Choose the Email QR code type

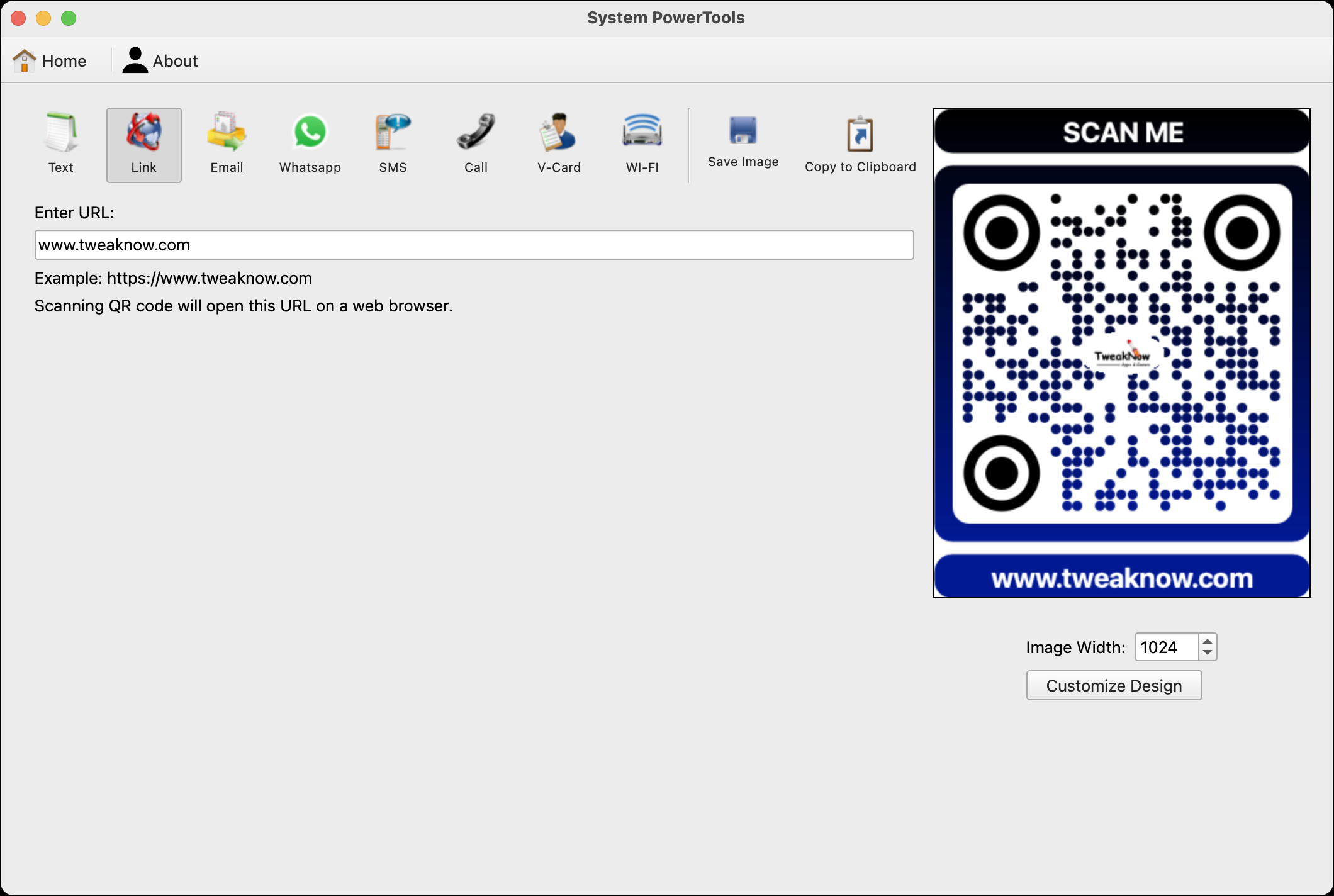(x=227, y=145)
